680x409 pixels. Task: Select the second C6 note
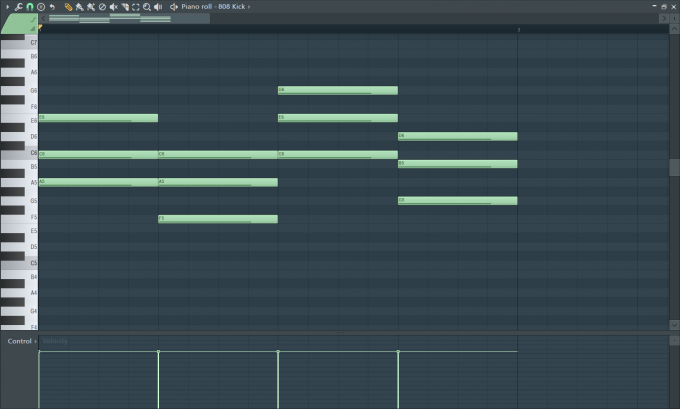(x=218, y=154)
